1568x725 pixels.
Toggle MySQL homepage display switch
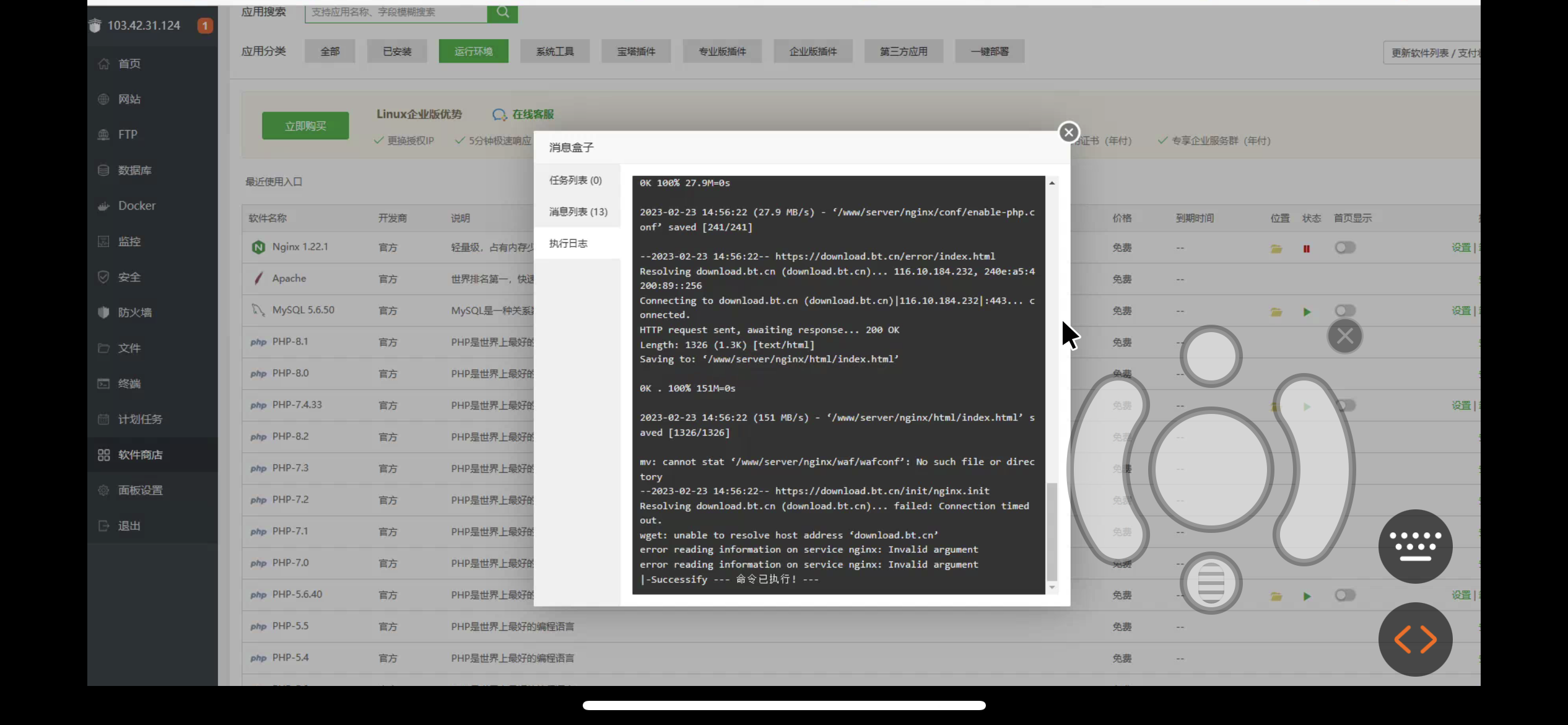click(x=1345, y=310)
